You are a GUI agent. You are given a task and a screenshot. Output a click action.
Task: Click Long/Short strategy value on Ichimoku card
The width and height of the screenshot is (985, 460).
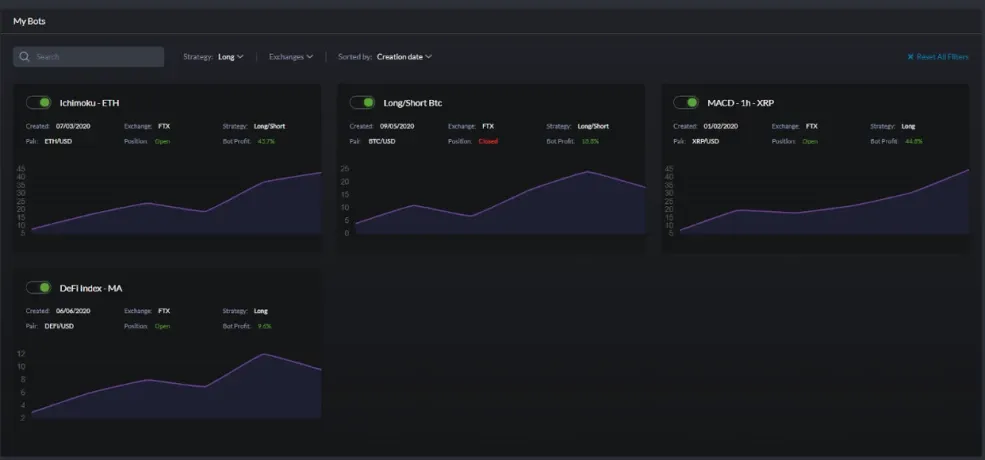[269, 126]
